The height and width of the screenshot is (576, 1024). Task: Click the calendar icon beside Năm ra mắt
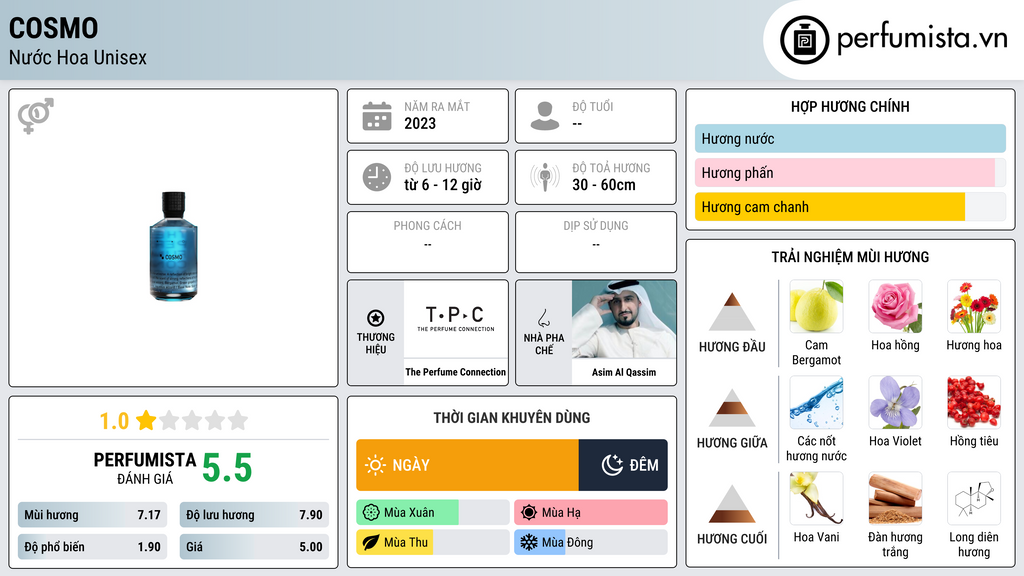coord(377,116)
